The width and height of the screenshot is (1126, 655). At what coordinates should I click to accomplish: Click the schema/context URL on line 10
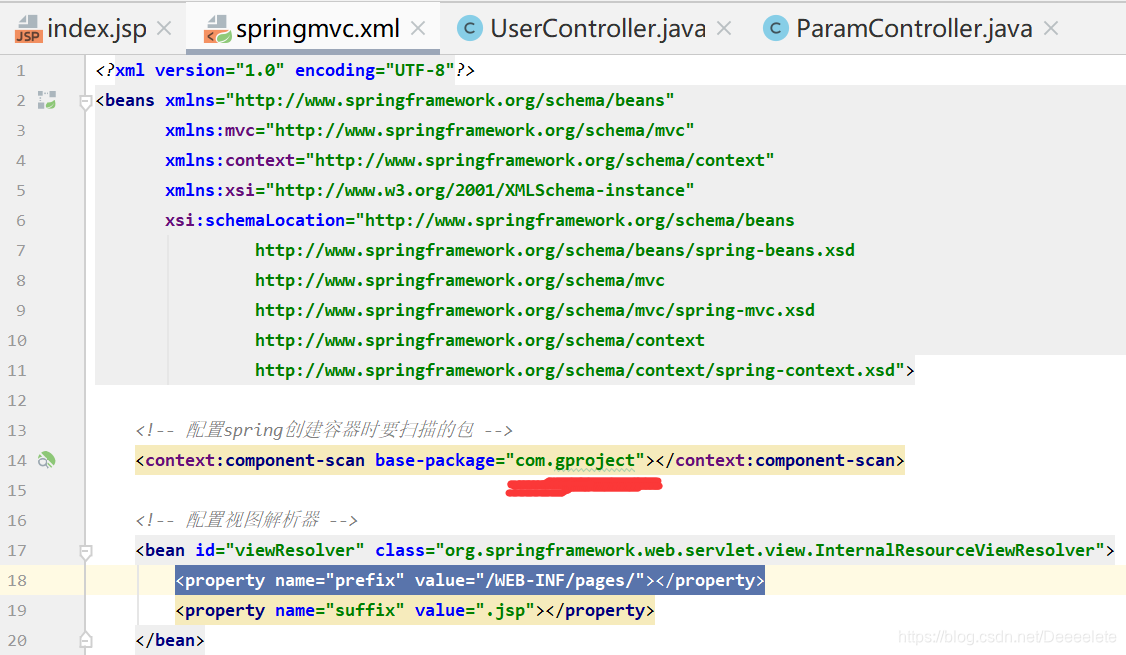(480, 340)
